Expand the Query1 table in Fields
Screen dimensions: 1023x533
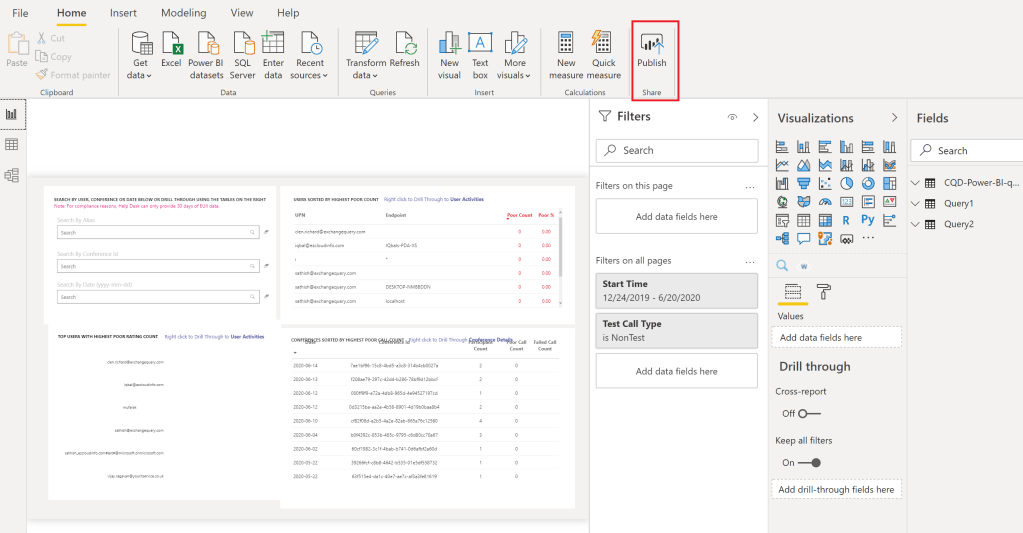[917, 203]
